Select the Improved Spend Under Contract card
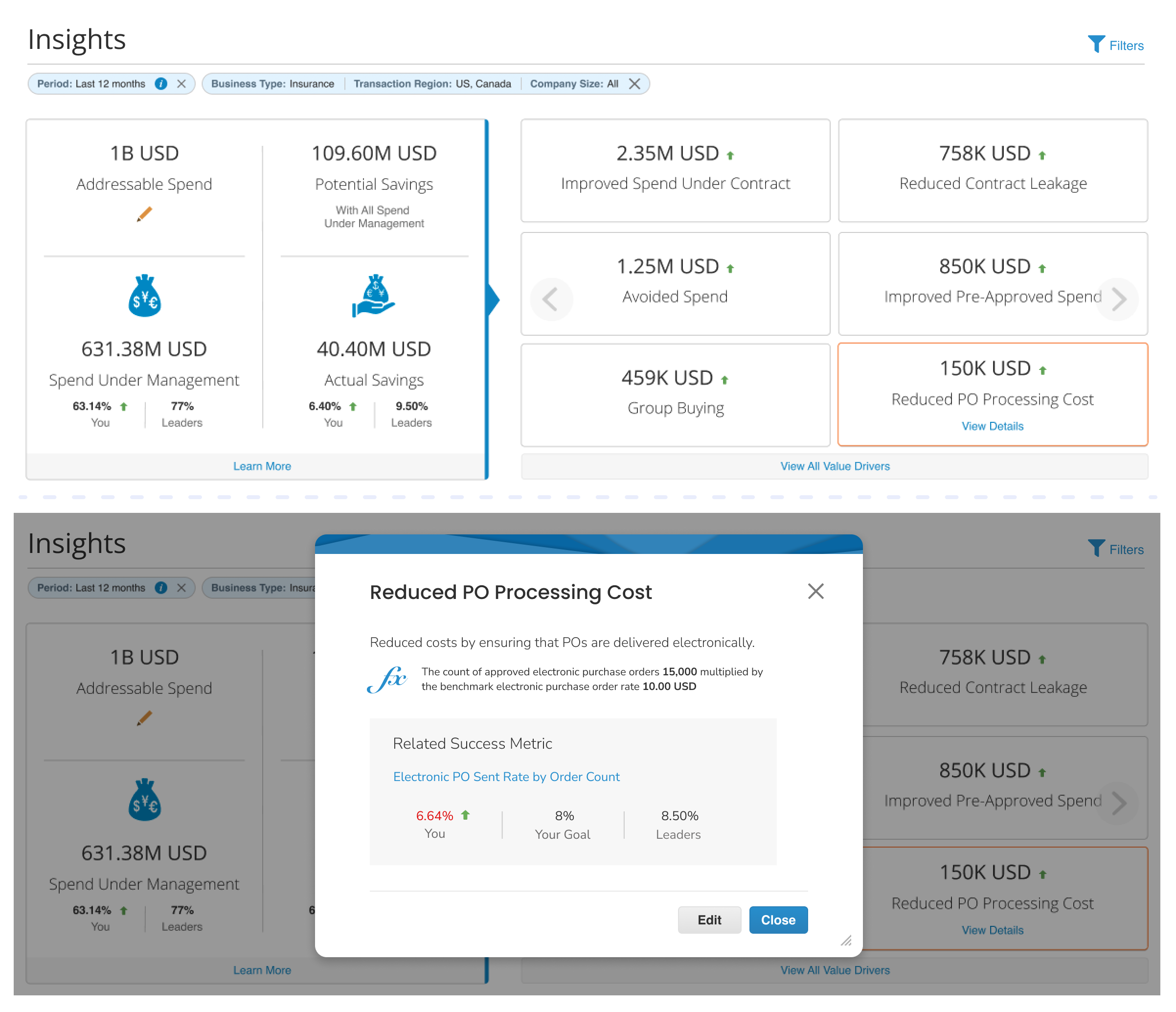 [x=675, y=170]
